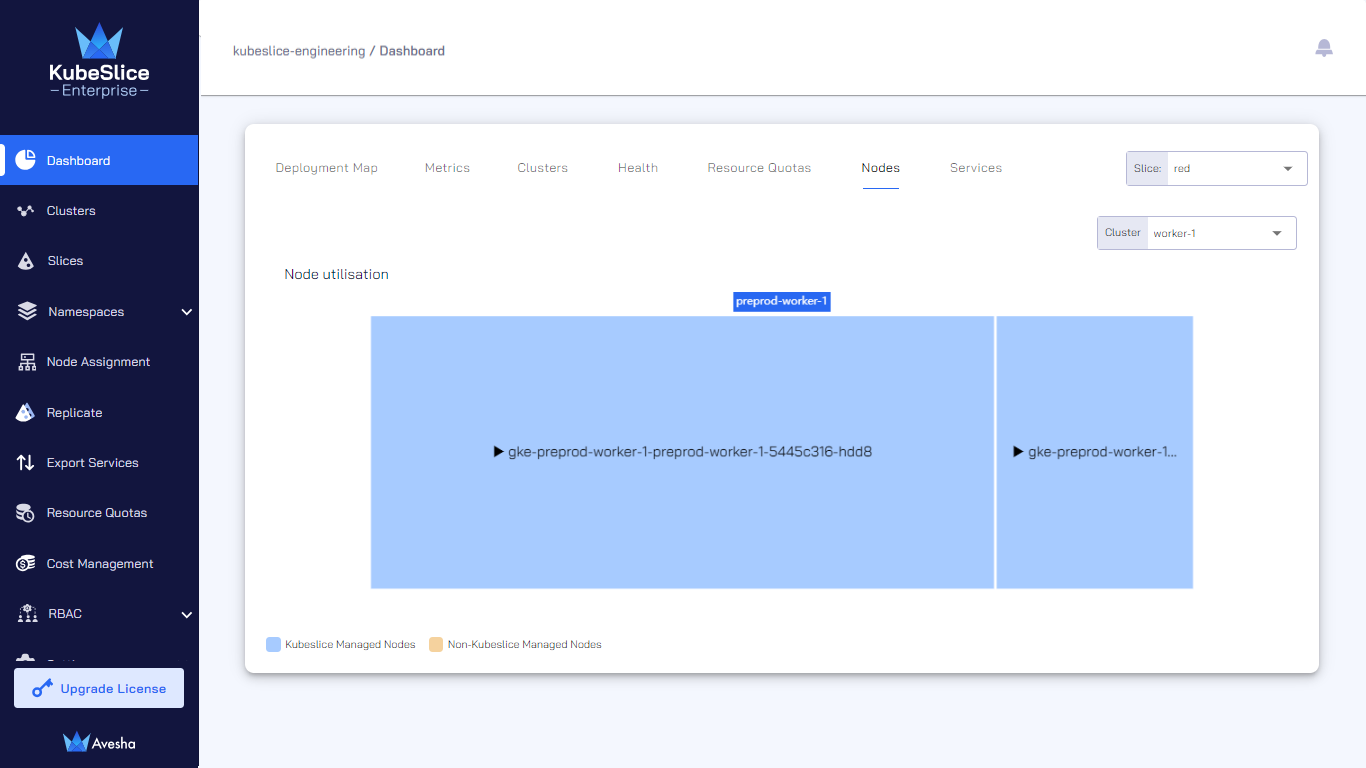Click the KubeSlice Enterprise logo
1366x768 pixels.
(x=99, y=62)
